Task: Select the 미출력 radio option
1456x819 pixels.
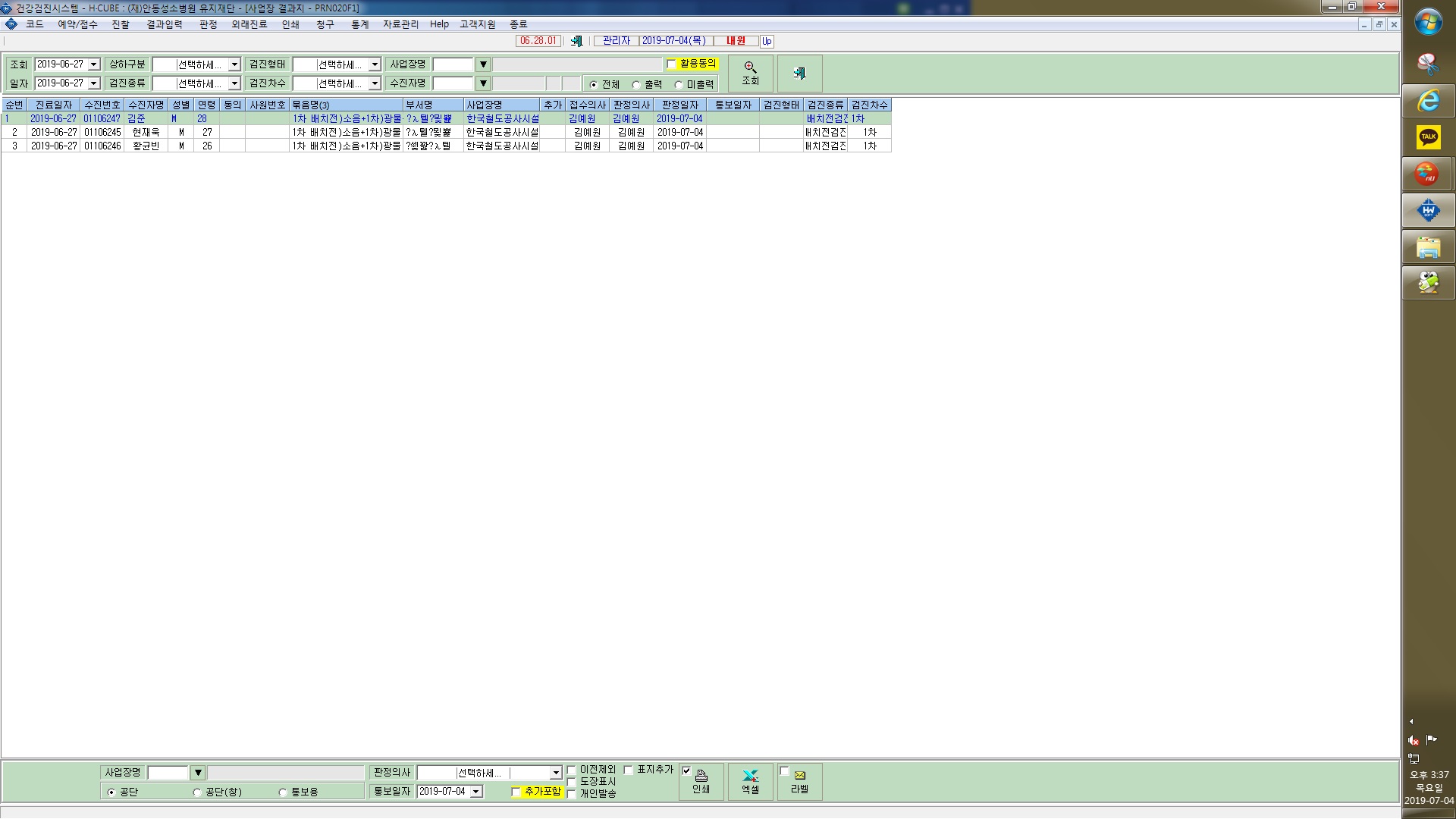Action: [679, 85]
